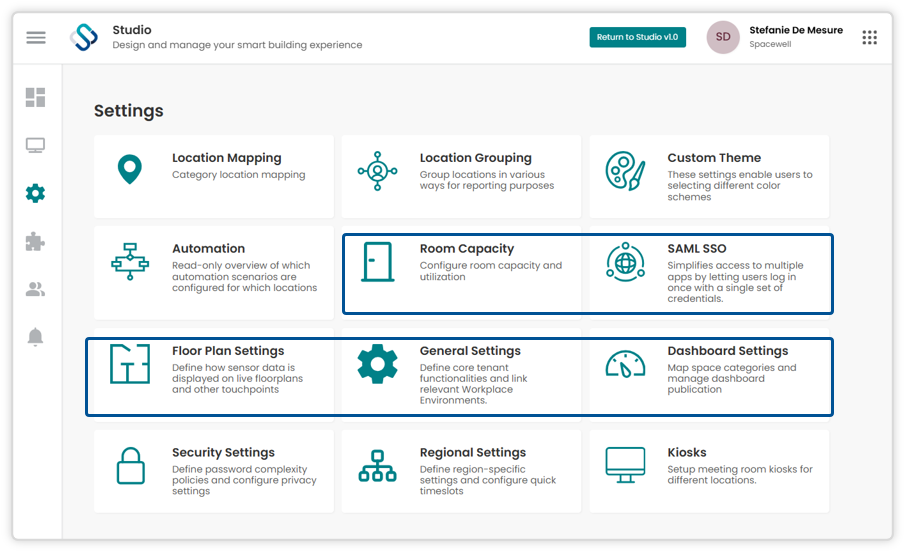Open Location Mapping title
Viewport: 905px width, 552px height.
coord(227,158)
